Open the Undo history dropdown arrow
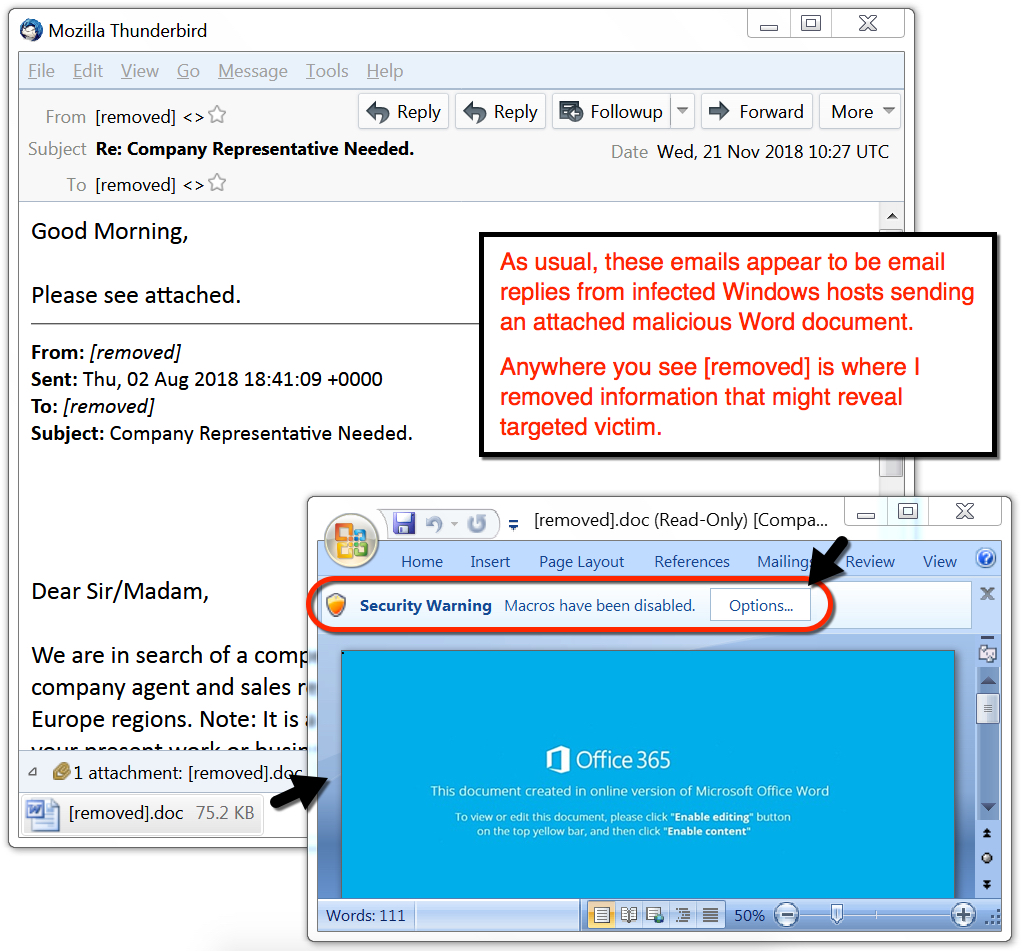 (x=454, y=523)
